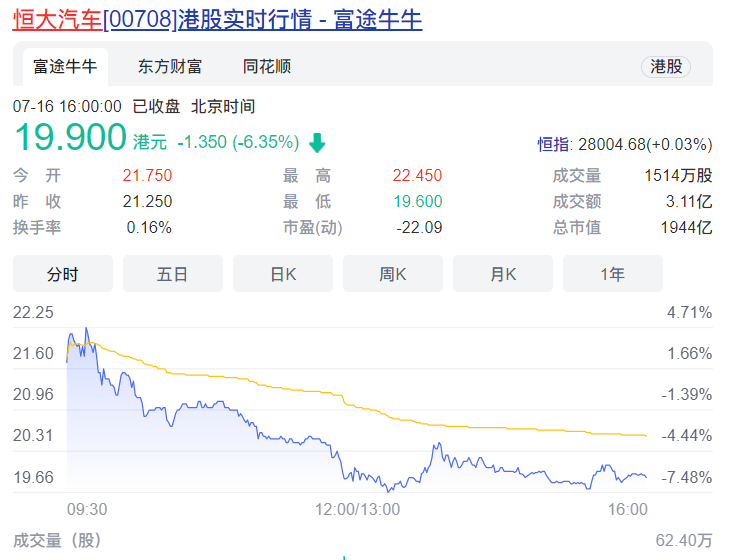Click the 21.60 y-axis price label
This screenshot has width=740, height=560.
(x=33, y=353)
